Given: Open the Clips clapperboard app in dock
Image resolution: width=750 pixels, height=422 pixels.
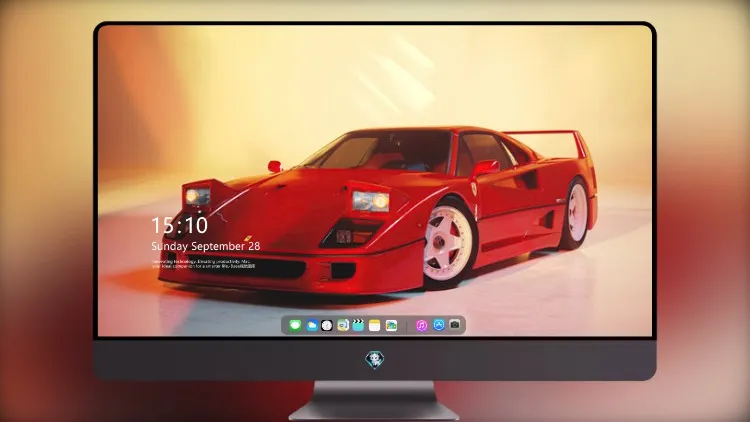Looking at the screenshot, I should (358, 325).
